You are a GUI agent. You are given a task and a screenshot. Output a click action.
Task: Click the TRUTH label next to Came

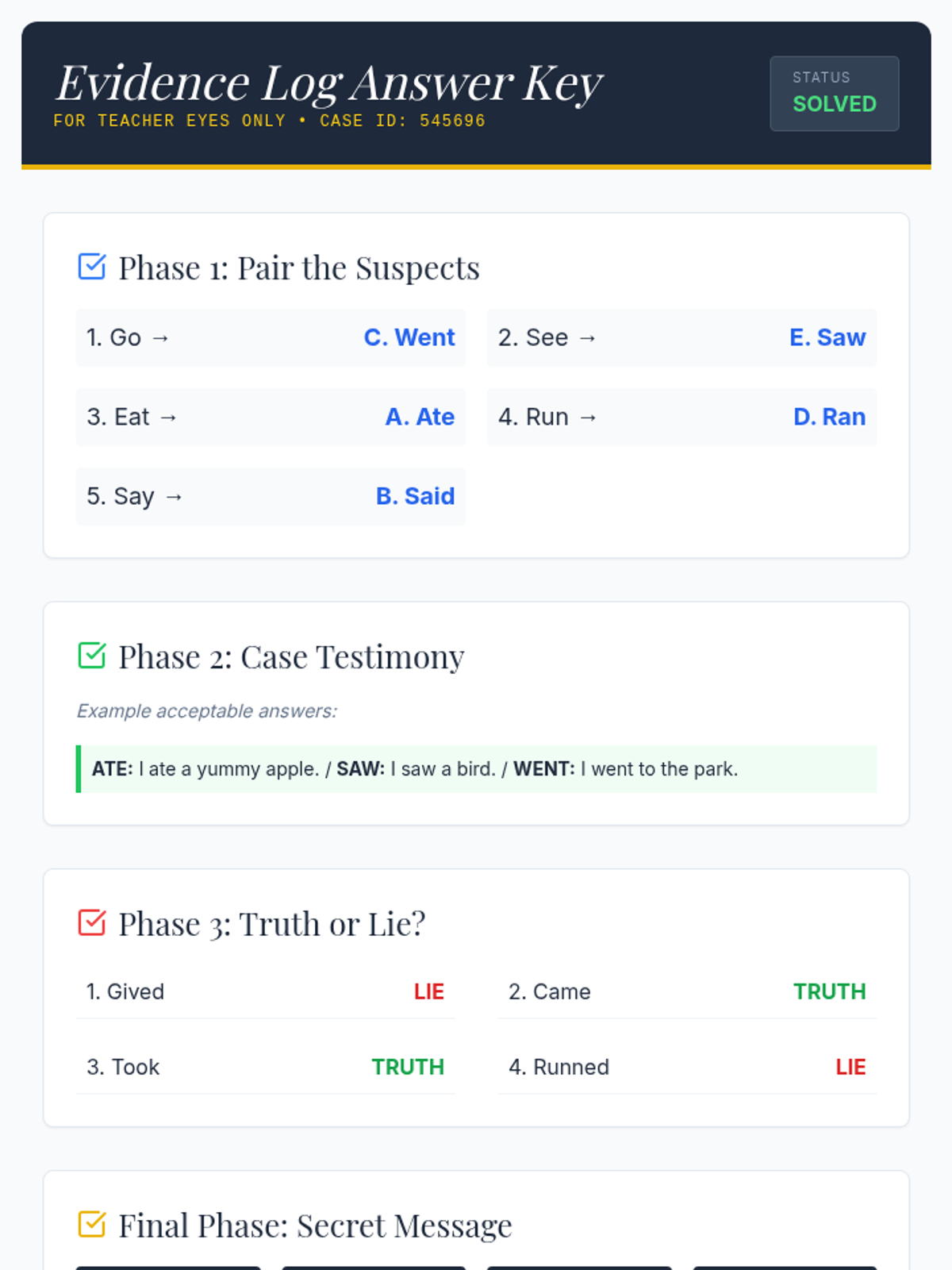pyautogui.click(x=830, y=991)
